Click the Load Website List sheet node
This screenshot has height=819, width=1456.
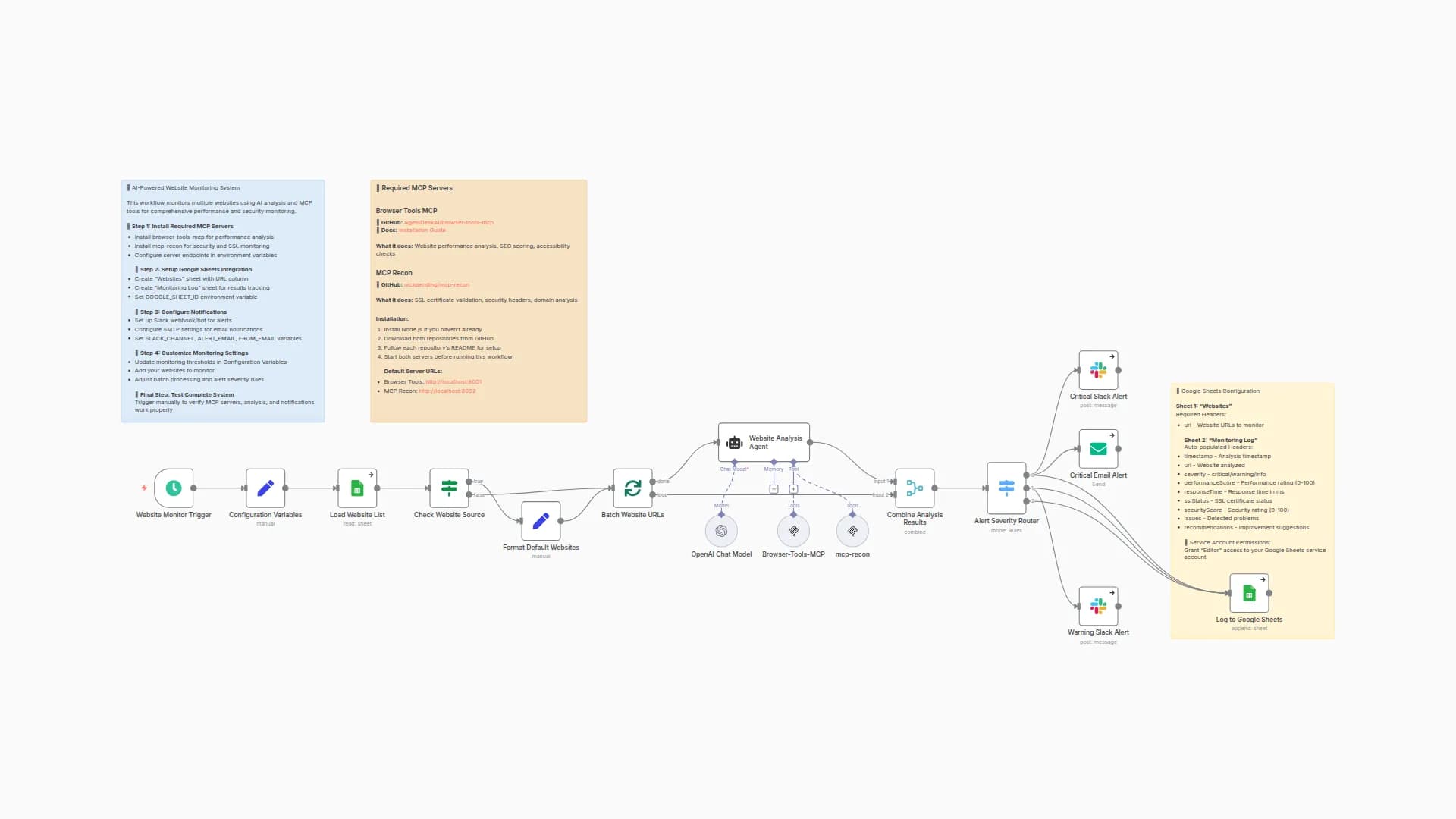pos(357,489)
